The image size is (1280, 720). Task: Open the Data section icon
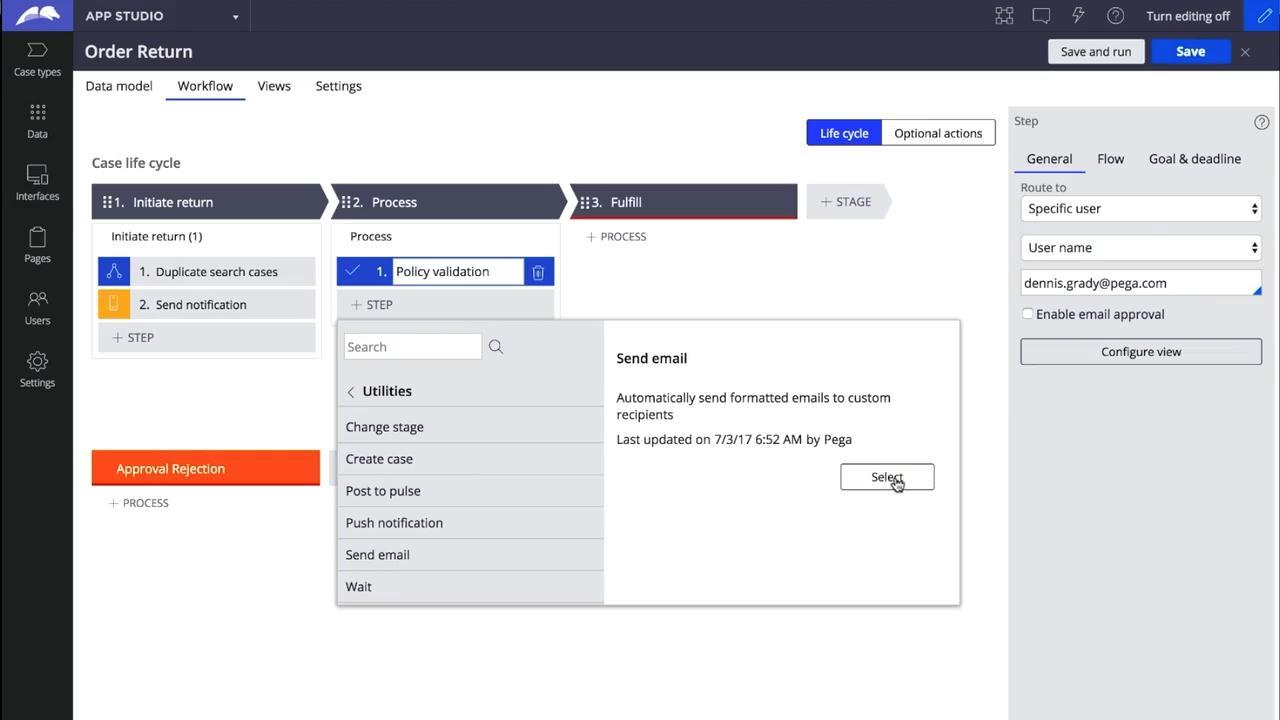tap(37, 121)
